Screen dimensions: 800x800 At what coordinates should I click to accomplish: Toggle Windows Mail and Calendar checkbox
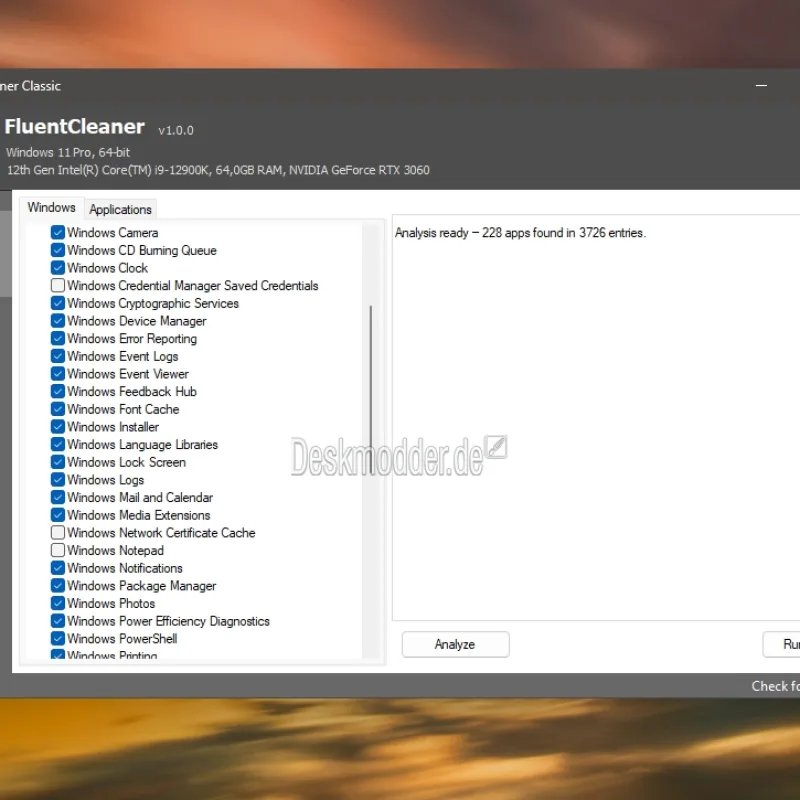(x=58, y=497)
